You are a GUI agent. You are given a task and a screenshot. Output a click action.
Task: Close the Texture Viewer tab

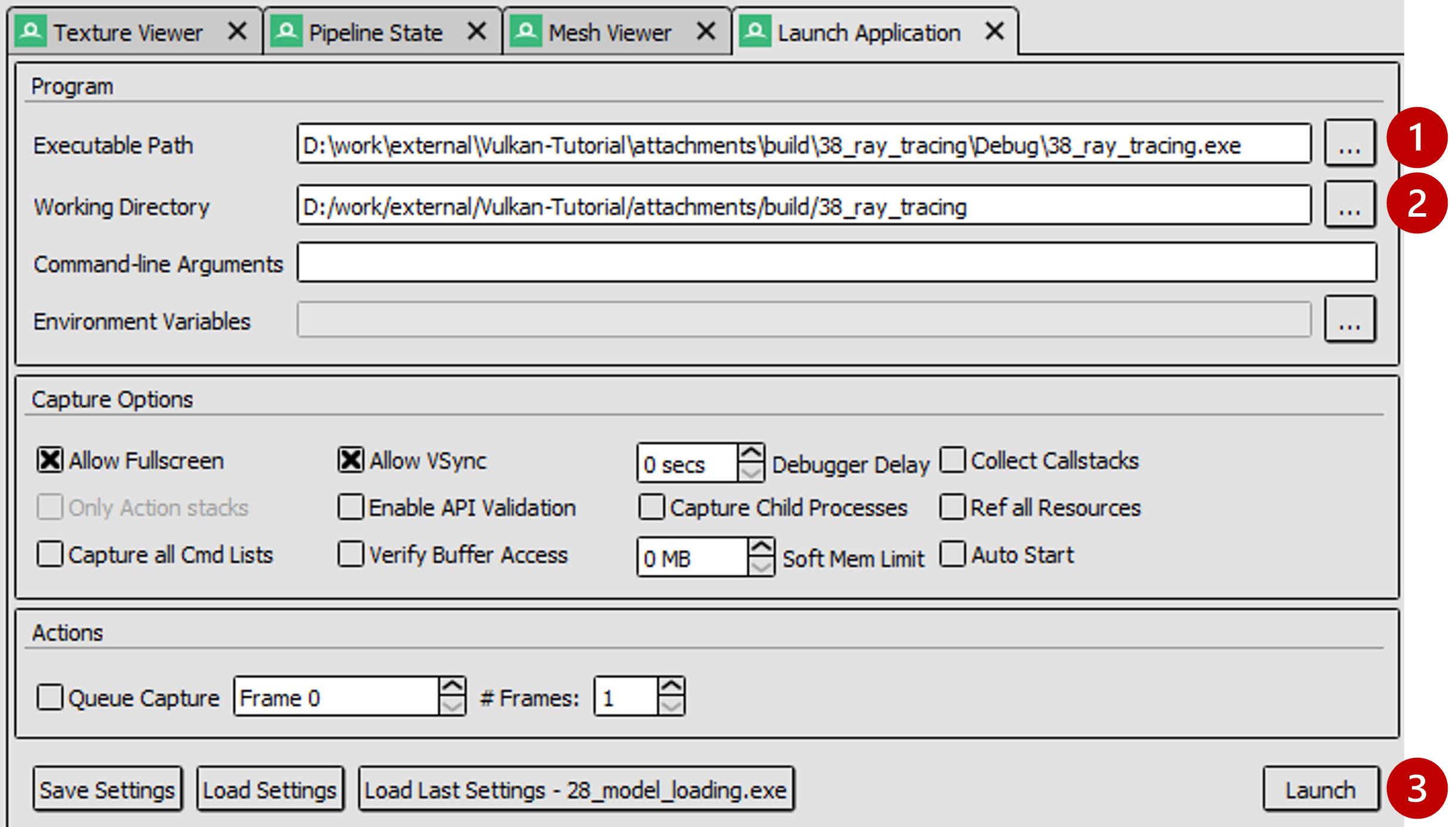[238, 29]
